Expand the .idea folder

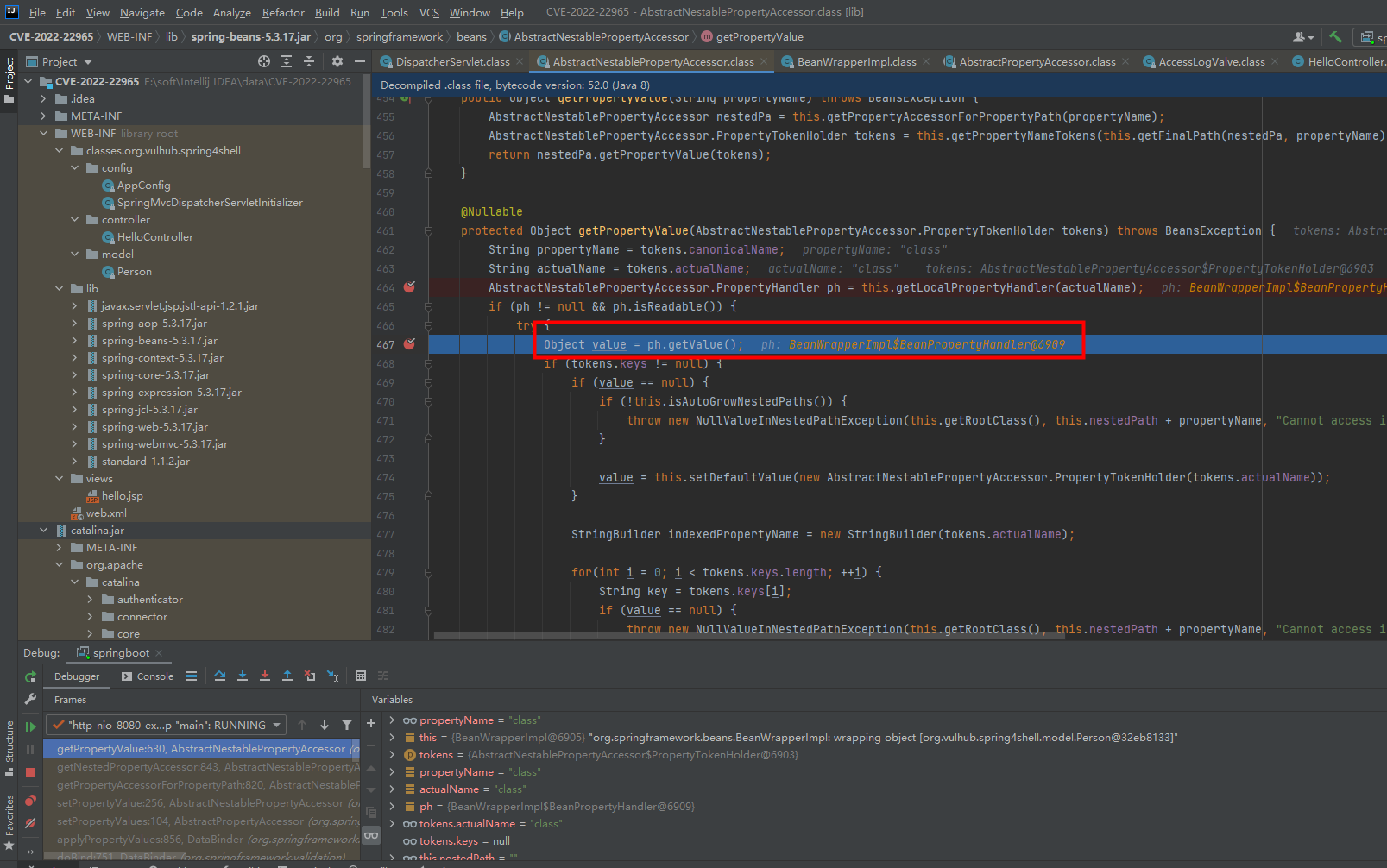[x=43, y=99]
